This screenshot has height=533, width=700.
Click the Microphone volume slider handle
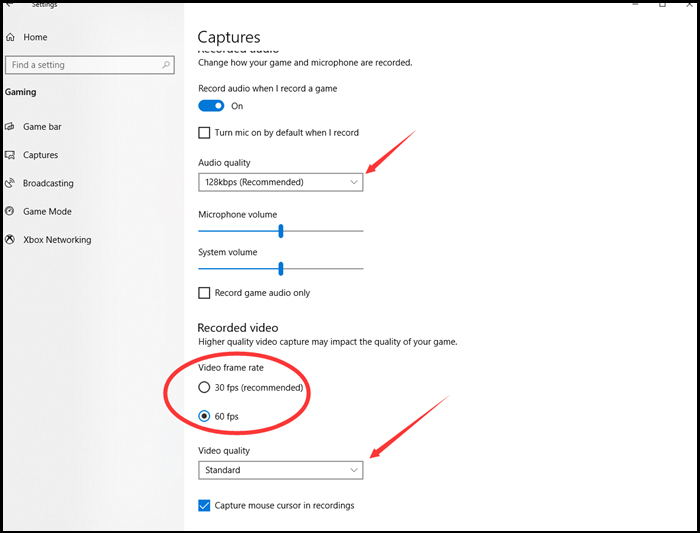(281, 230)
